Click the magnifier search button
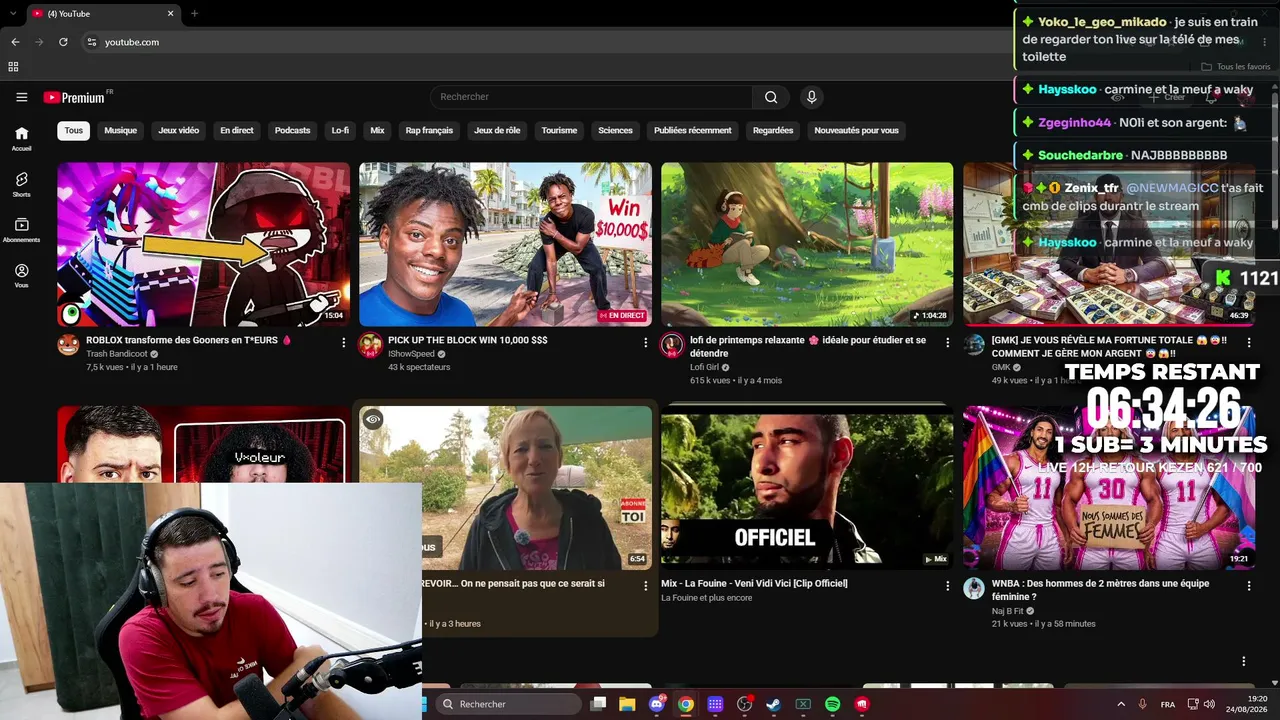This screenshot has width=1280, height=720. tap(771, 97)
